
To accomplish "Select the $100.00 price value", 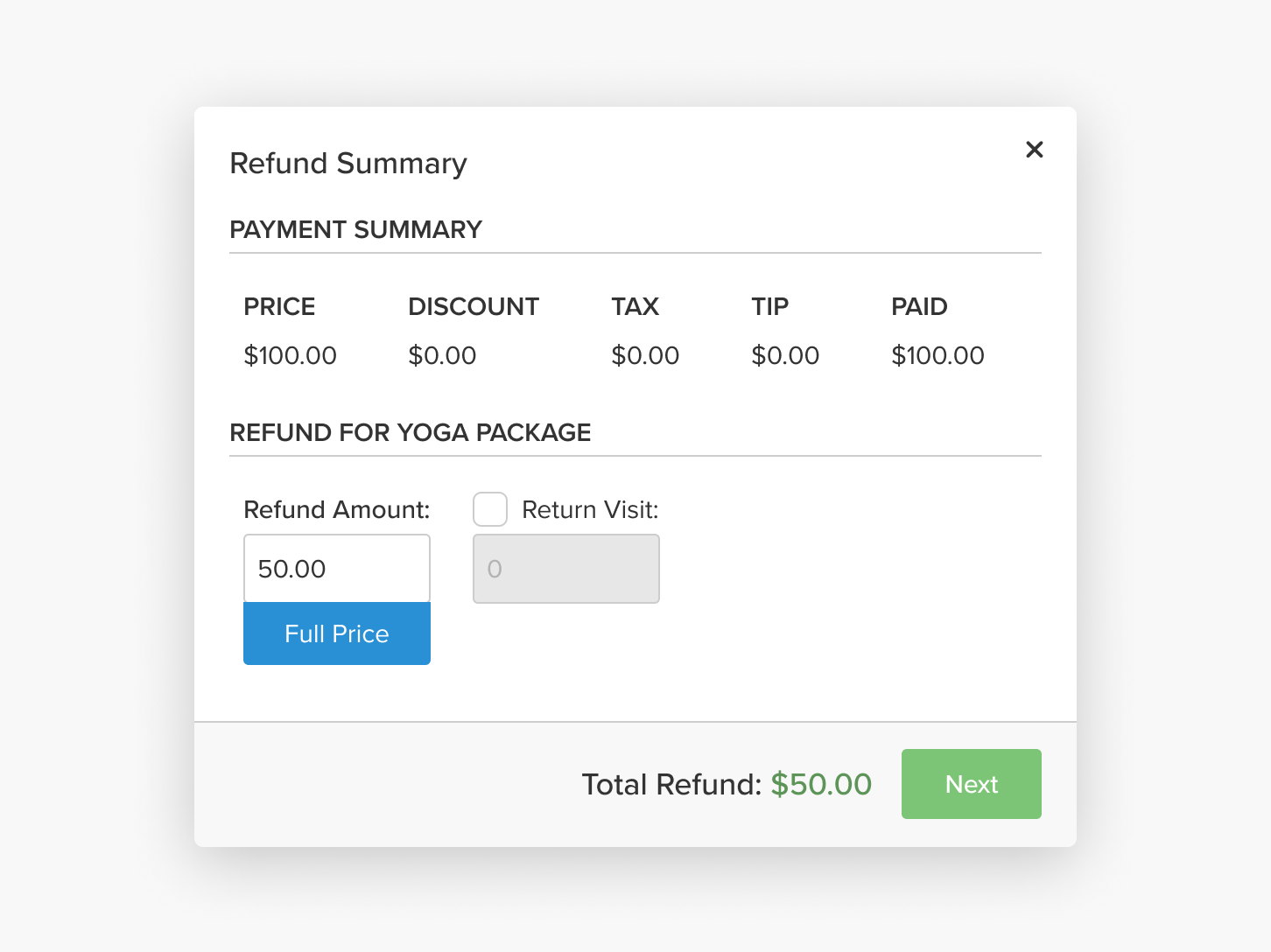I will pos(290,355).
